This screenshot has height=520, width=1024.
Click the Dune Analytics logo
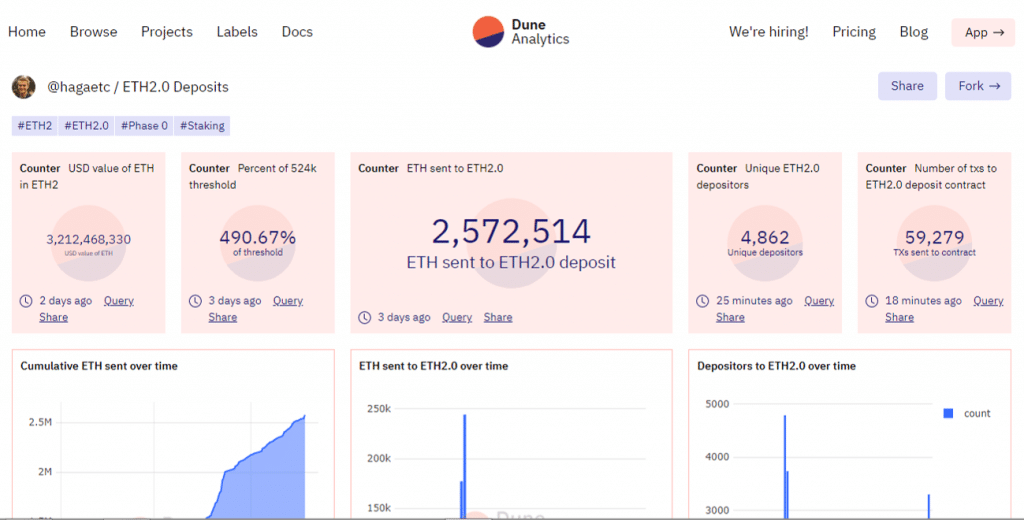coord(521,32)
